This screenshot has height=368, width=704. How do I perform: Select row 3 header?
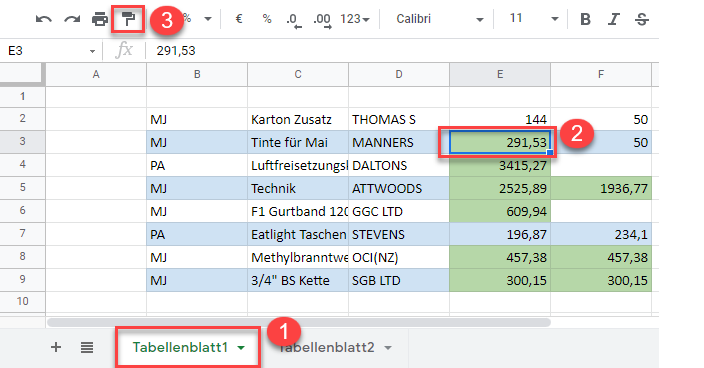pyautogui.click(x=22, y=142)
